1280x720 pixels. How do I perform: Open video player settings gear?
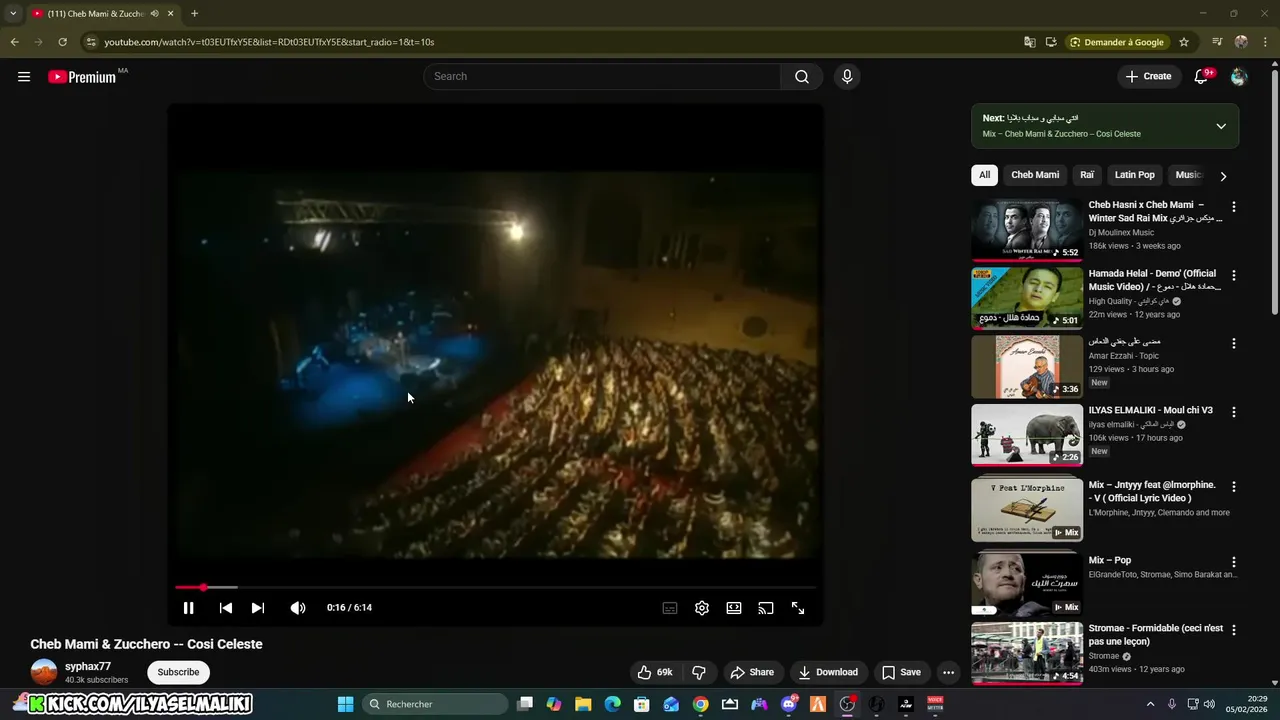click(702, 608)
